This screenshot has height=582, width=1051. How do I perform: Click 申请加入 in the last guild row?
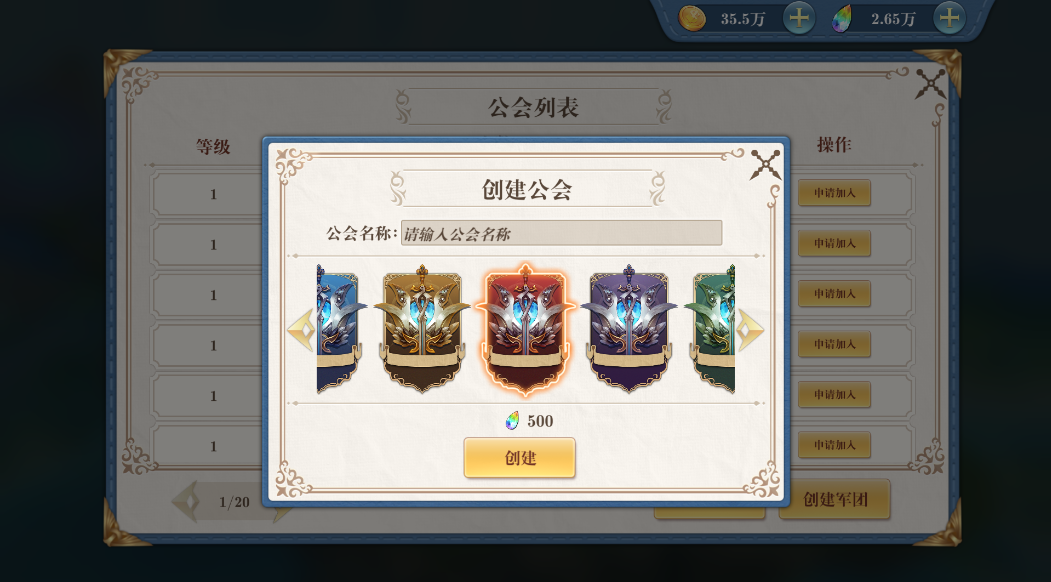click(x=834, y=445)
